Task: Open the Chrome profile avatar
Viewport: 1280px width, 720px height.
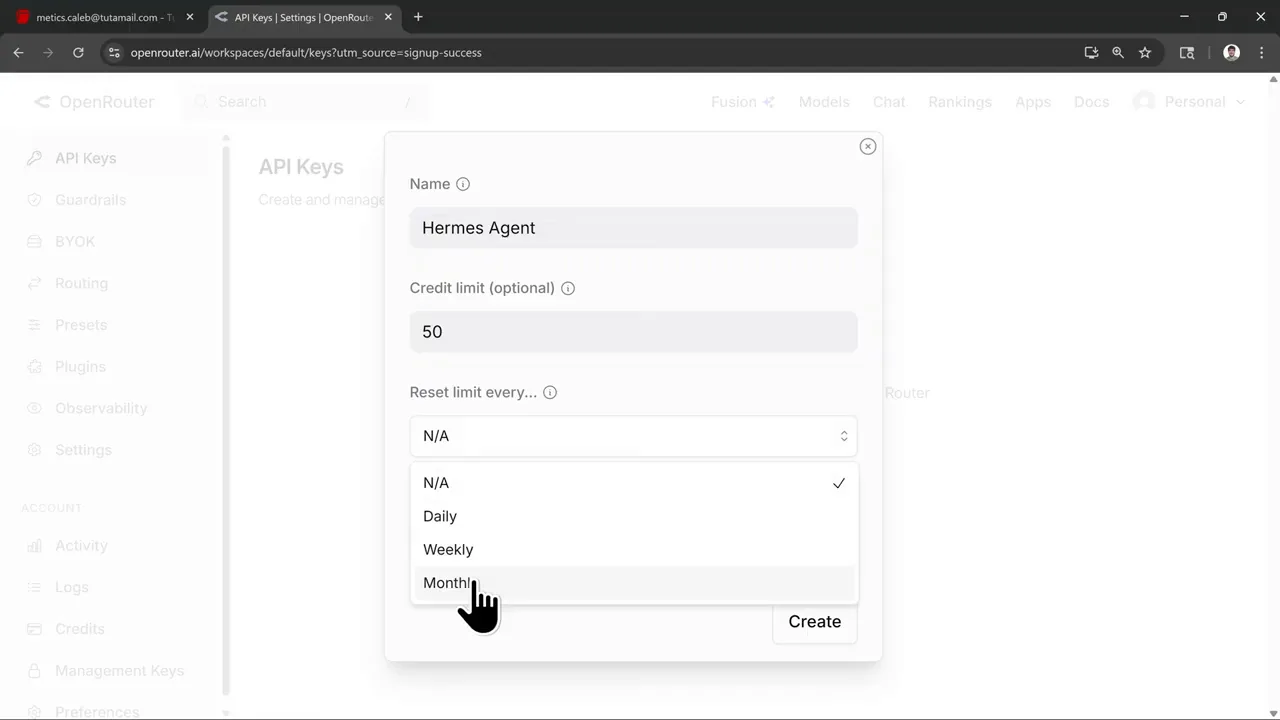Action: click(x=1232, y=52)
